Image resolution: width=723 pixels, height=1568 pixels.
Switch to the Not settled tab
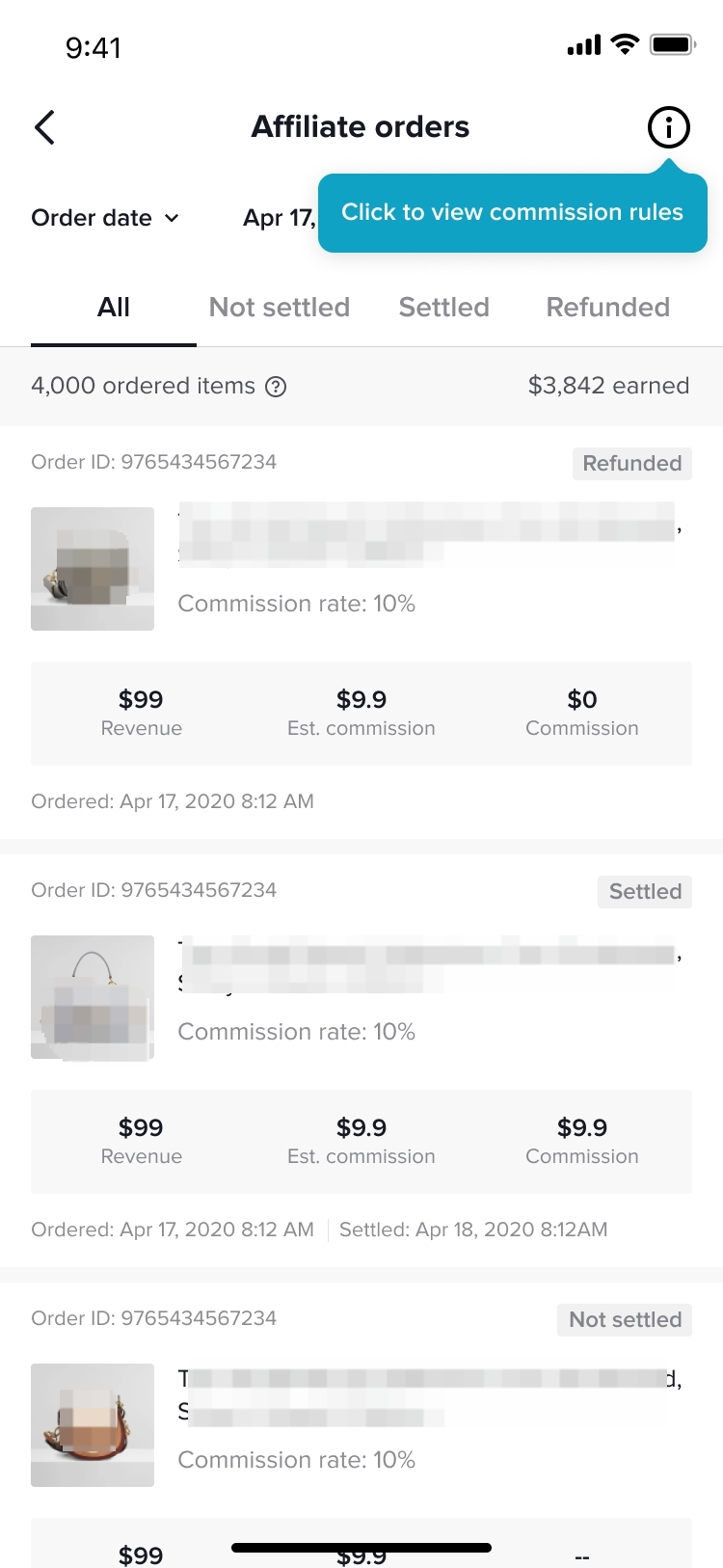point(280,308)
